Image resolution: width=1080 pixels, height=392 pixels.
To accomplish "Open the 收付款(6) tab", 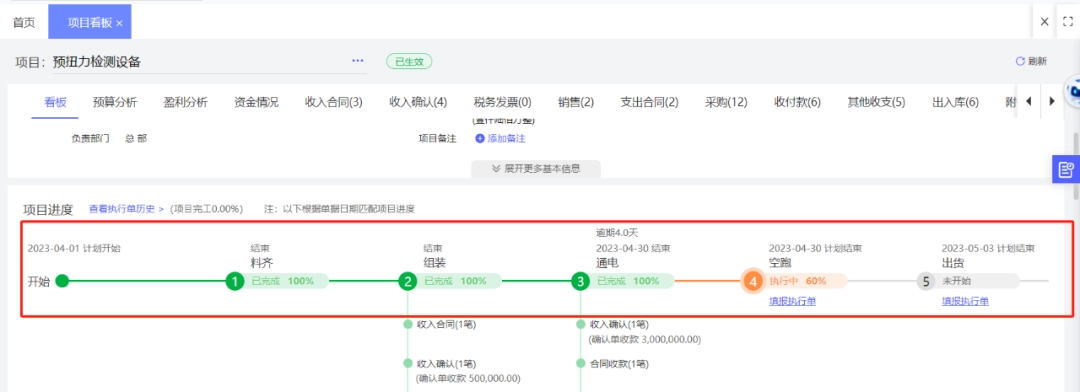I will coord(798,102).
